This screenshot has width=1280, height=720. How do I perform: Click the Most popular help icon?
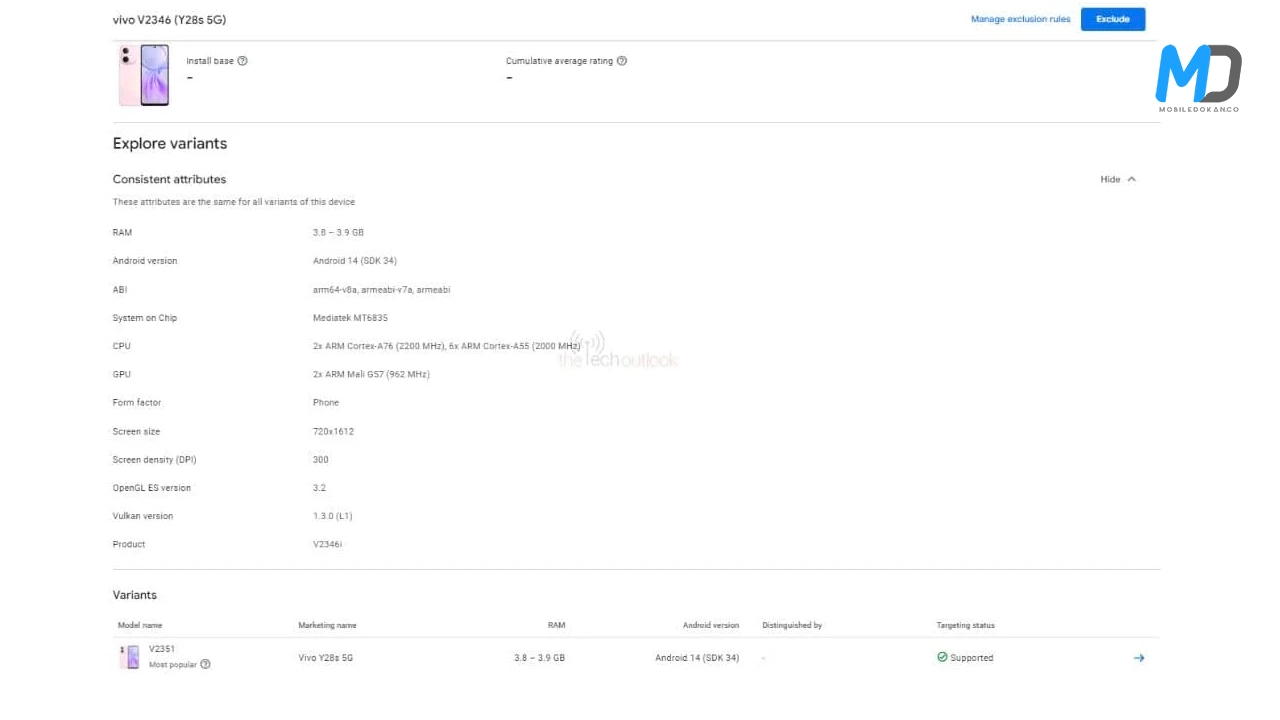click(205, 664)
